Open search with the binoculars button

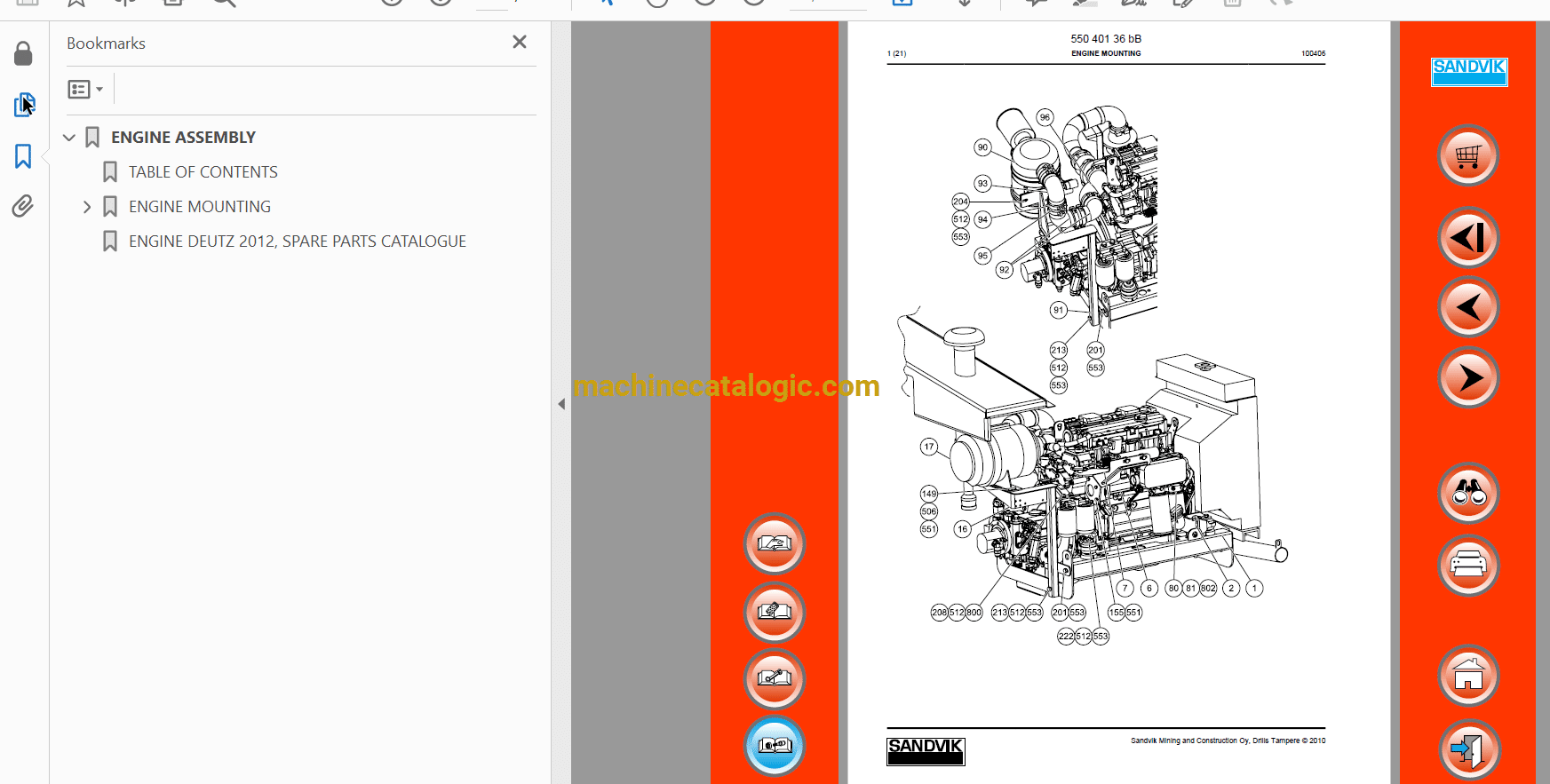tap(1468, 493)
